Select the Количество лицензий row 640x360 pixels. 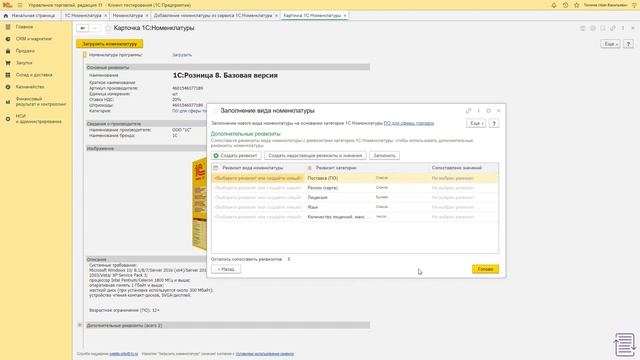point(355,217)
